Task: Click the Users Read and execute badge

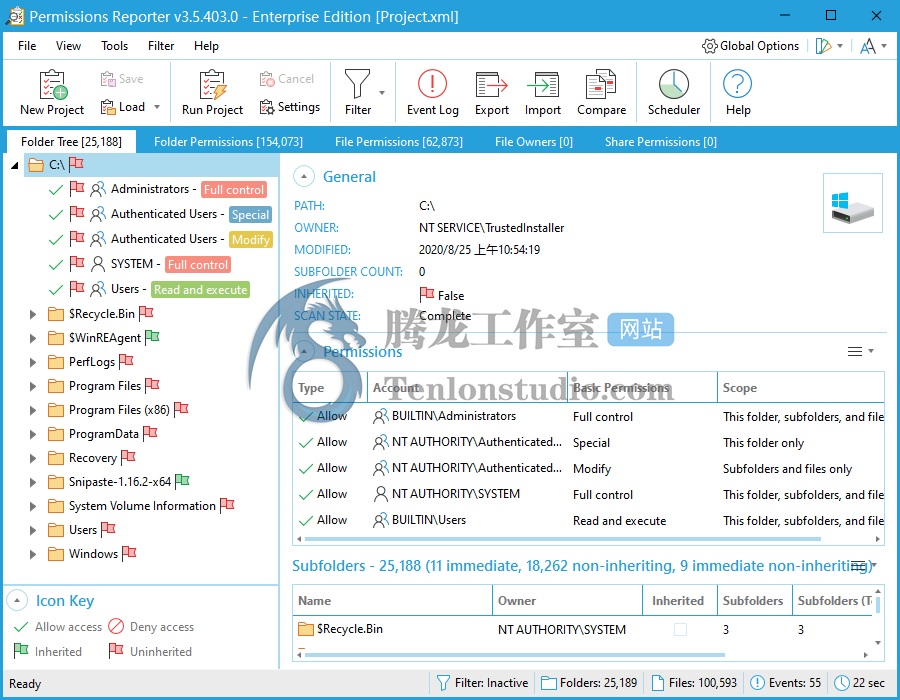Action: (200, 289)
